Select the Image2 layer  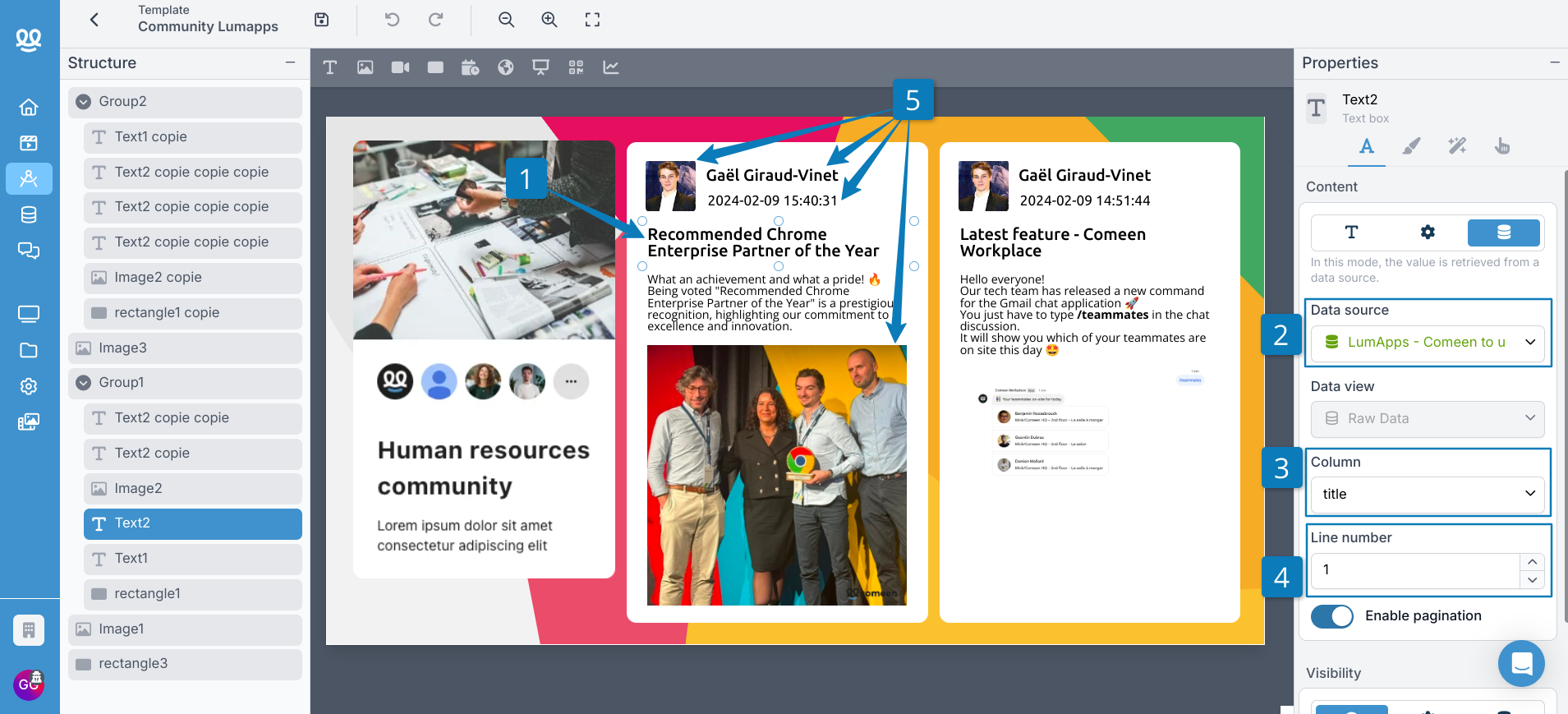192,489
